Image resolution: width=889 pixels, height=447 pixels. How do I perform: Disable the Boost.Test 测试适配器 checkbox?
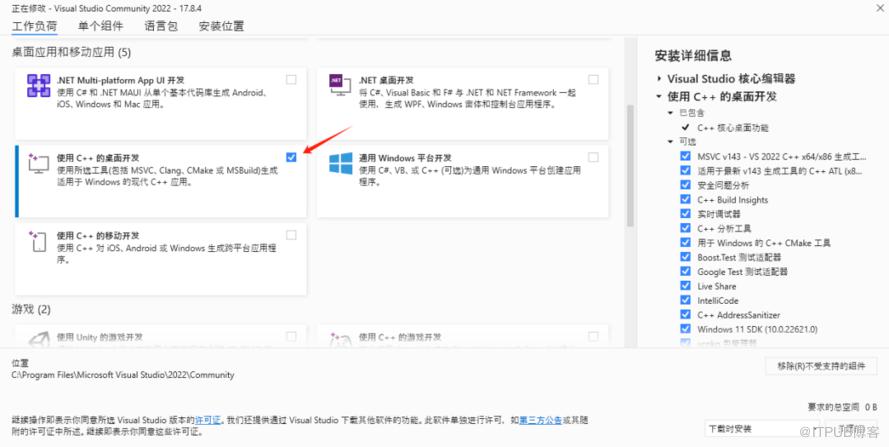685,257
